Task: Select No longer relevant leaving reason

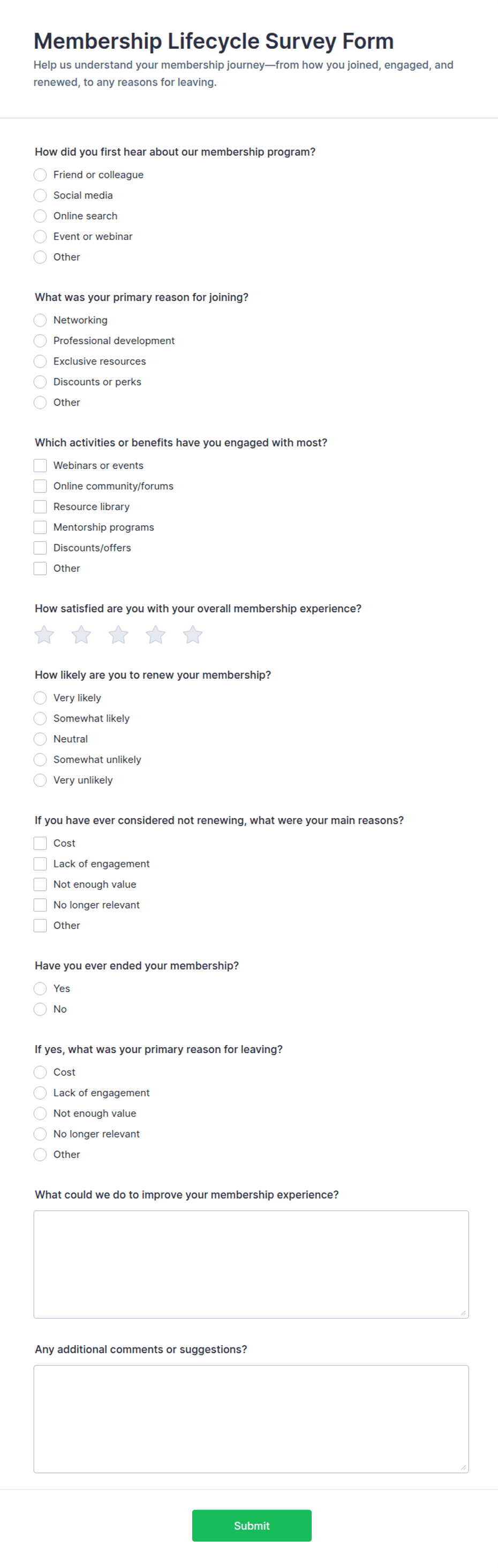Action: pos(40,1134)
